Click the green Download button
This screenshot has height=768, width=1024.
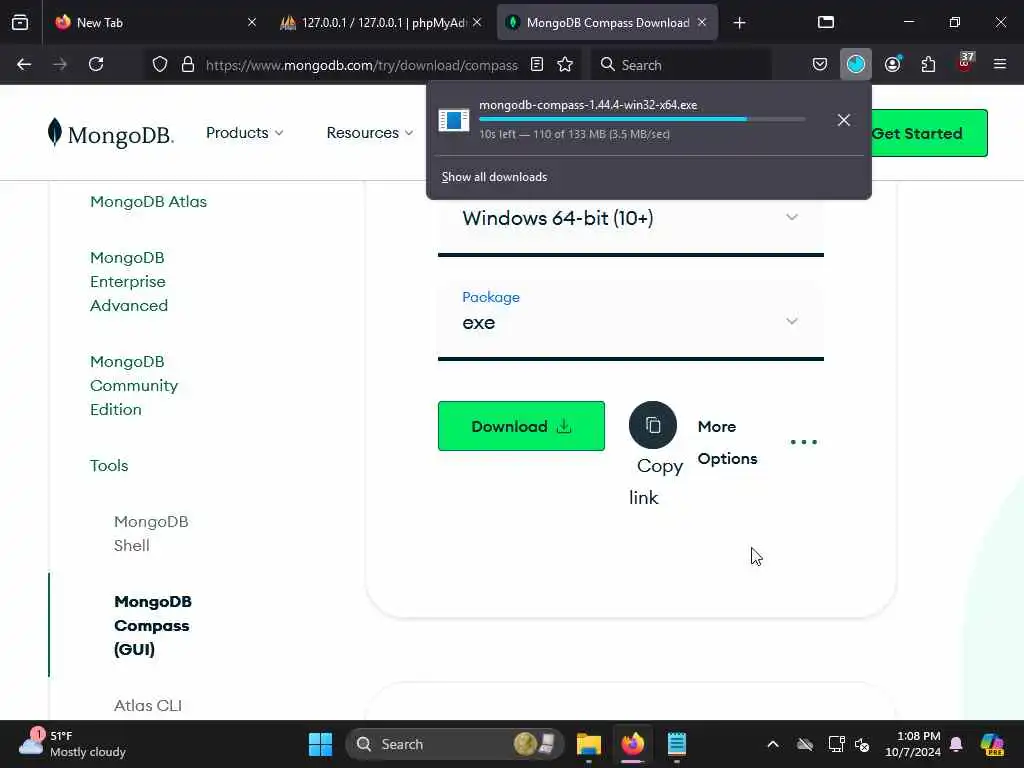tap(521, 426)
